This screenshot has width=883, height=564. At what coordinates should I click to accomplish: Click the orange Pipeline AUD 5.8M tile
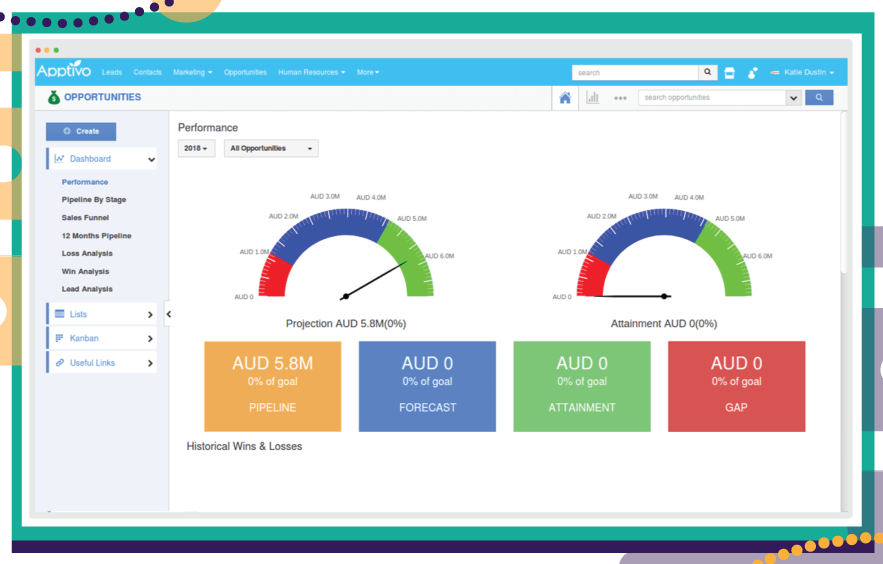[273, 386]
